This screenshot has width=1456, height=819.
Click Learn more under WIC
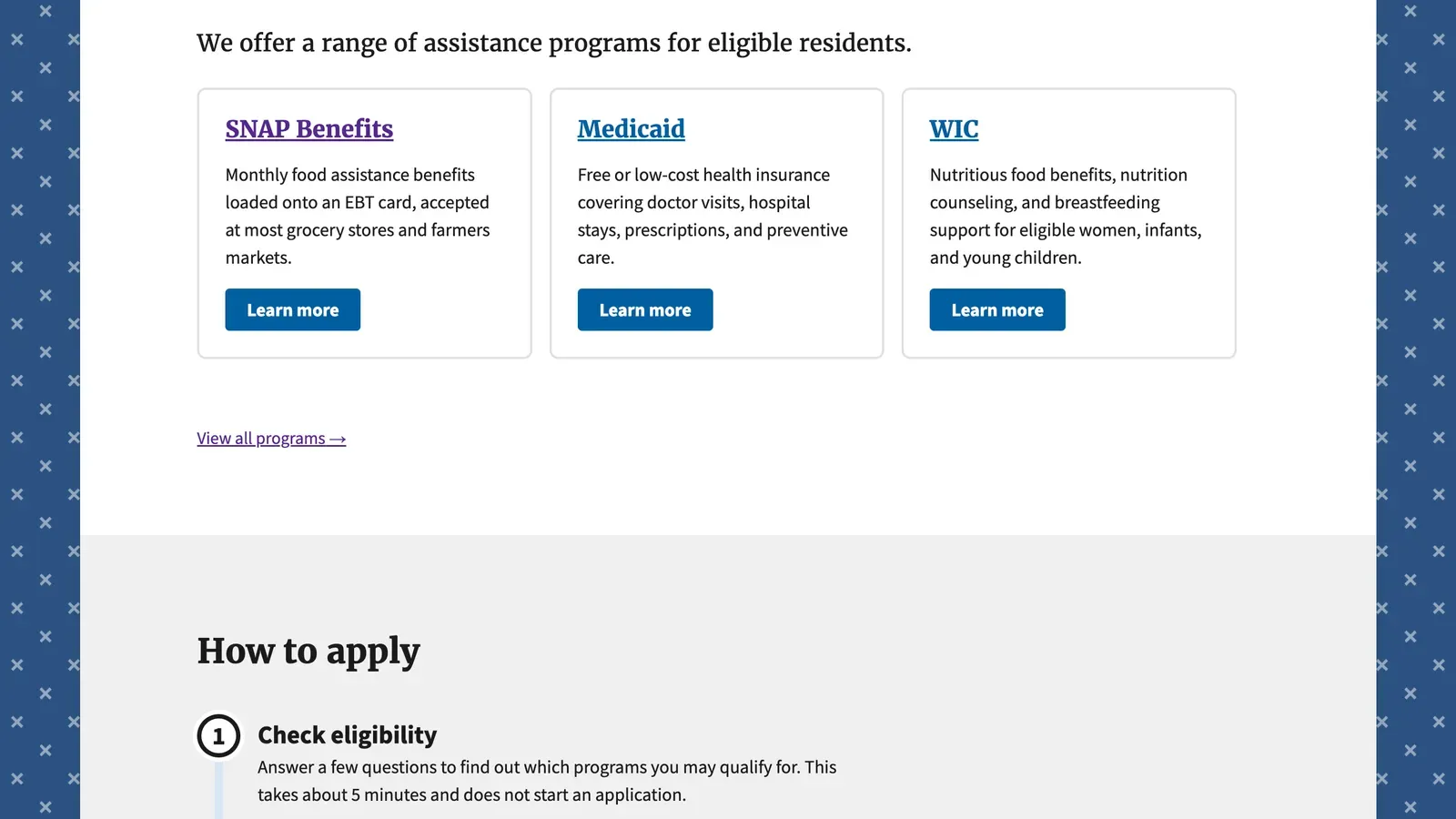click(x=996, y=309)
